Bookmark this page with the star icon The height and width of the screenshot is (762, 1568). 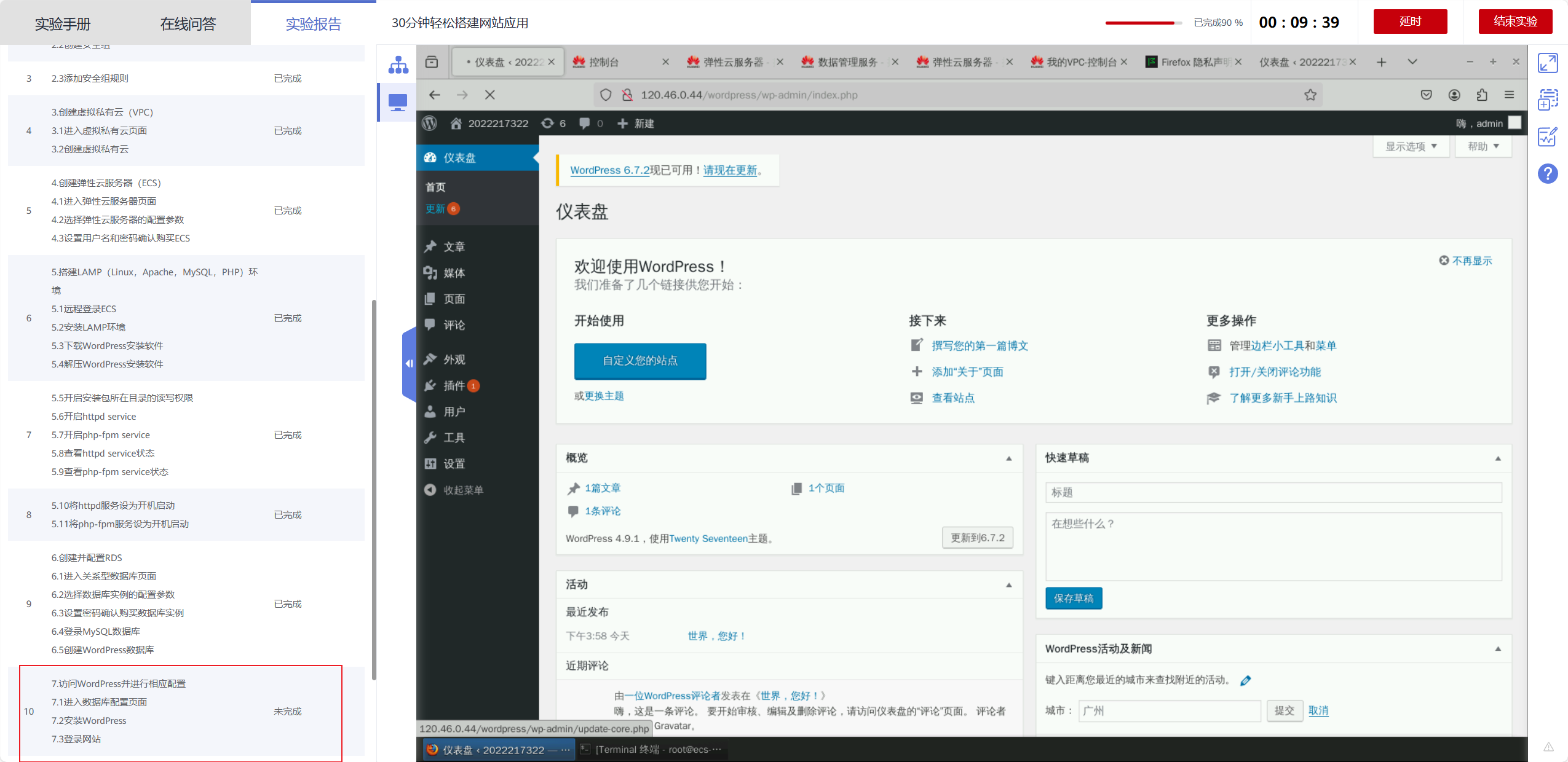coord(1310,95)
